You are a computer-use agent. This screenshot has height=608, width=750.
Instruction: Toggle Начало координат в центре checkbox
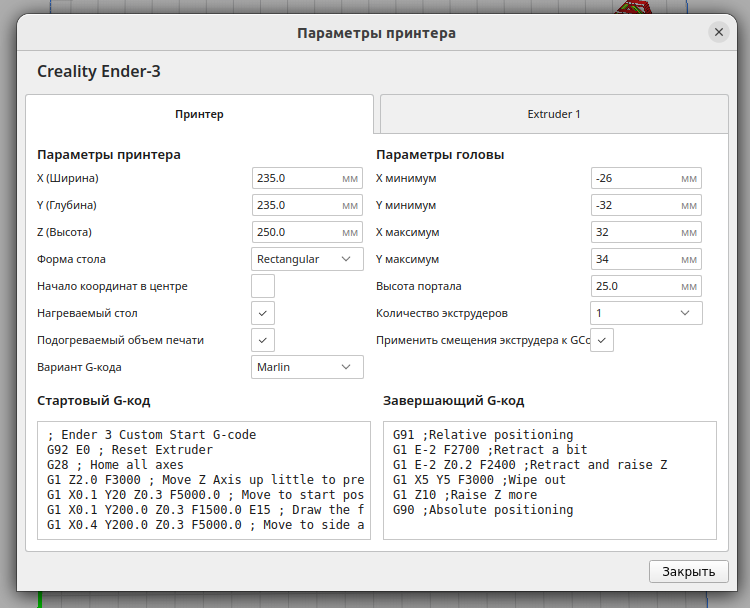tap(263, 286)
